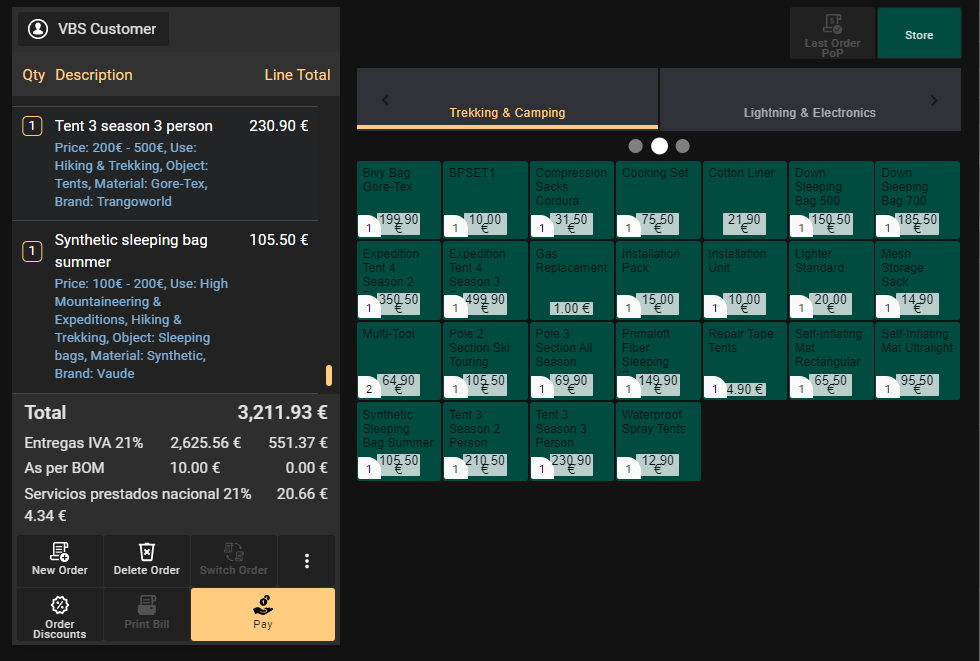The height and width of the screenshot is (661, 980).
Task: Click quantity box of Tent 3 season line
Action: (x=32, y=126)
